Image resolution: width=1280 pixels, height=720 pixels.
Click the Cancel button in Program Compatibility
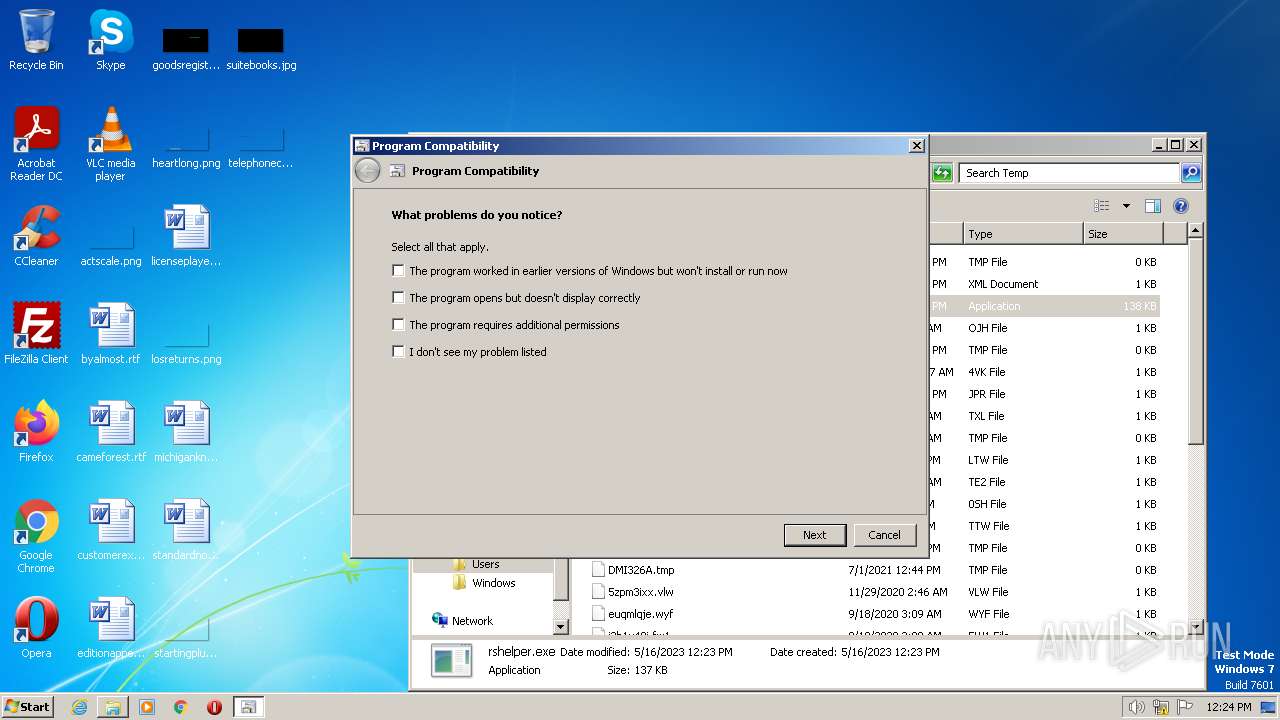coord(884,535)
